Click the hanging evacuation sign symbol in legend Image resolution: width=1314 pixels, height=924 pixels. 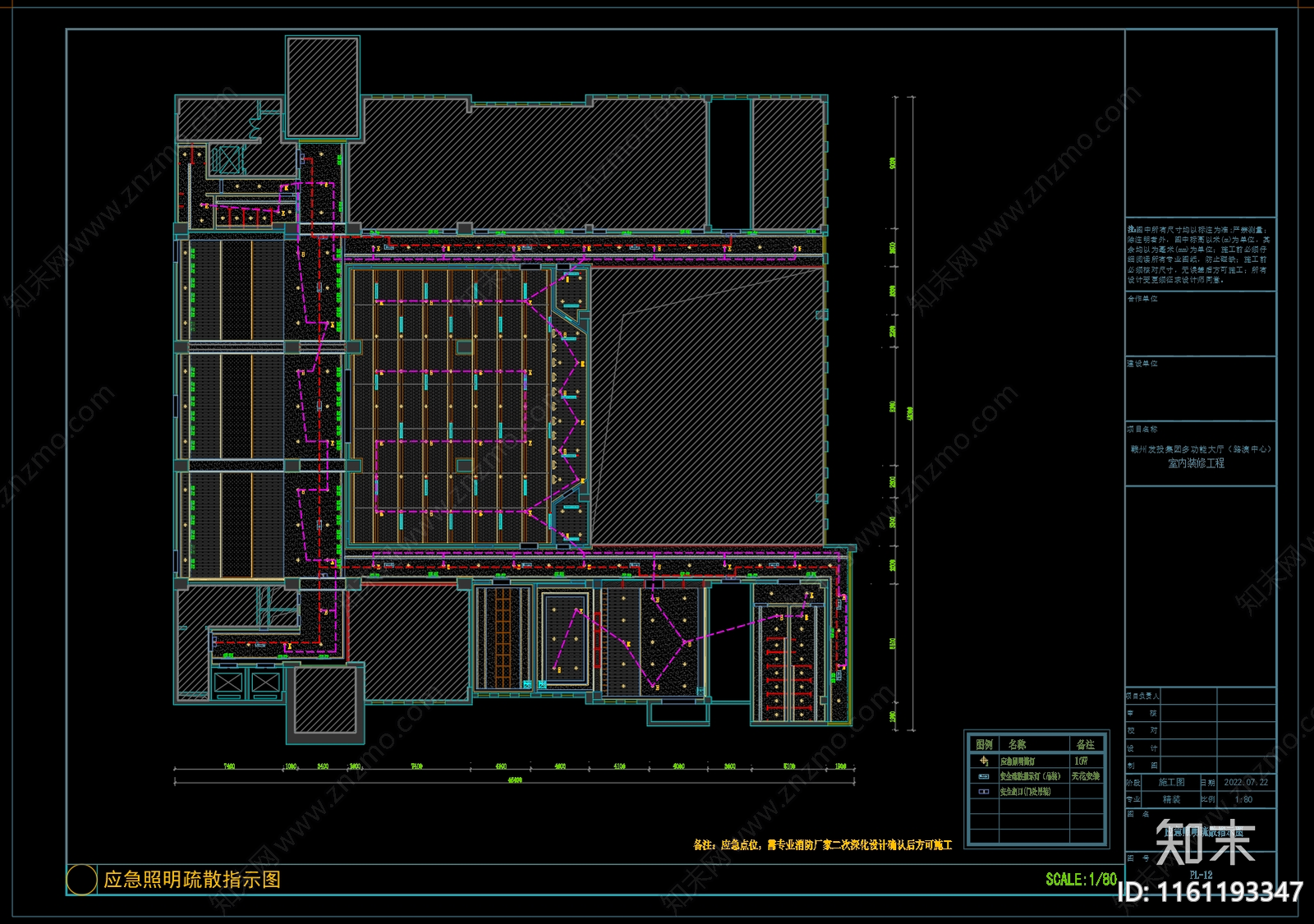(x=983, y=776)
